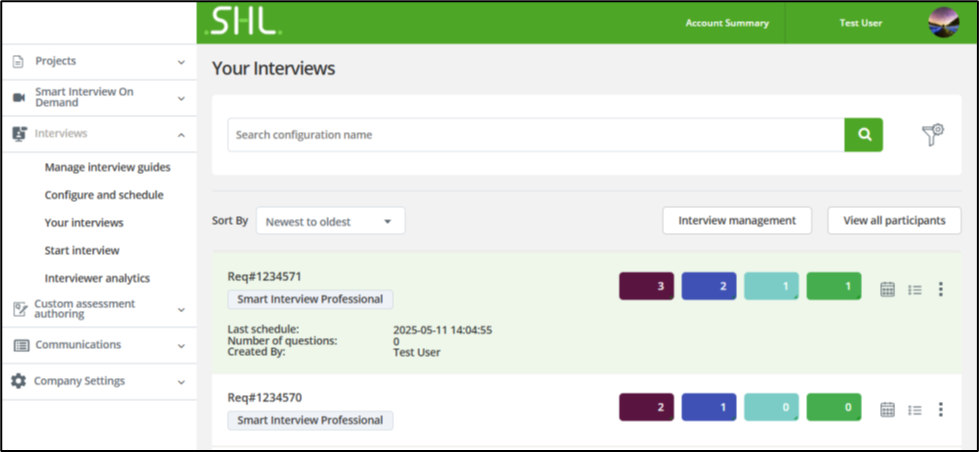The height and width of the screenshot is (452, 979).
Task: Open three-dot menu for Req#1234571
Action: click(940, 289)
